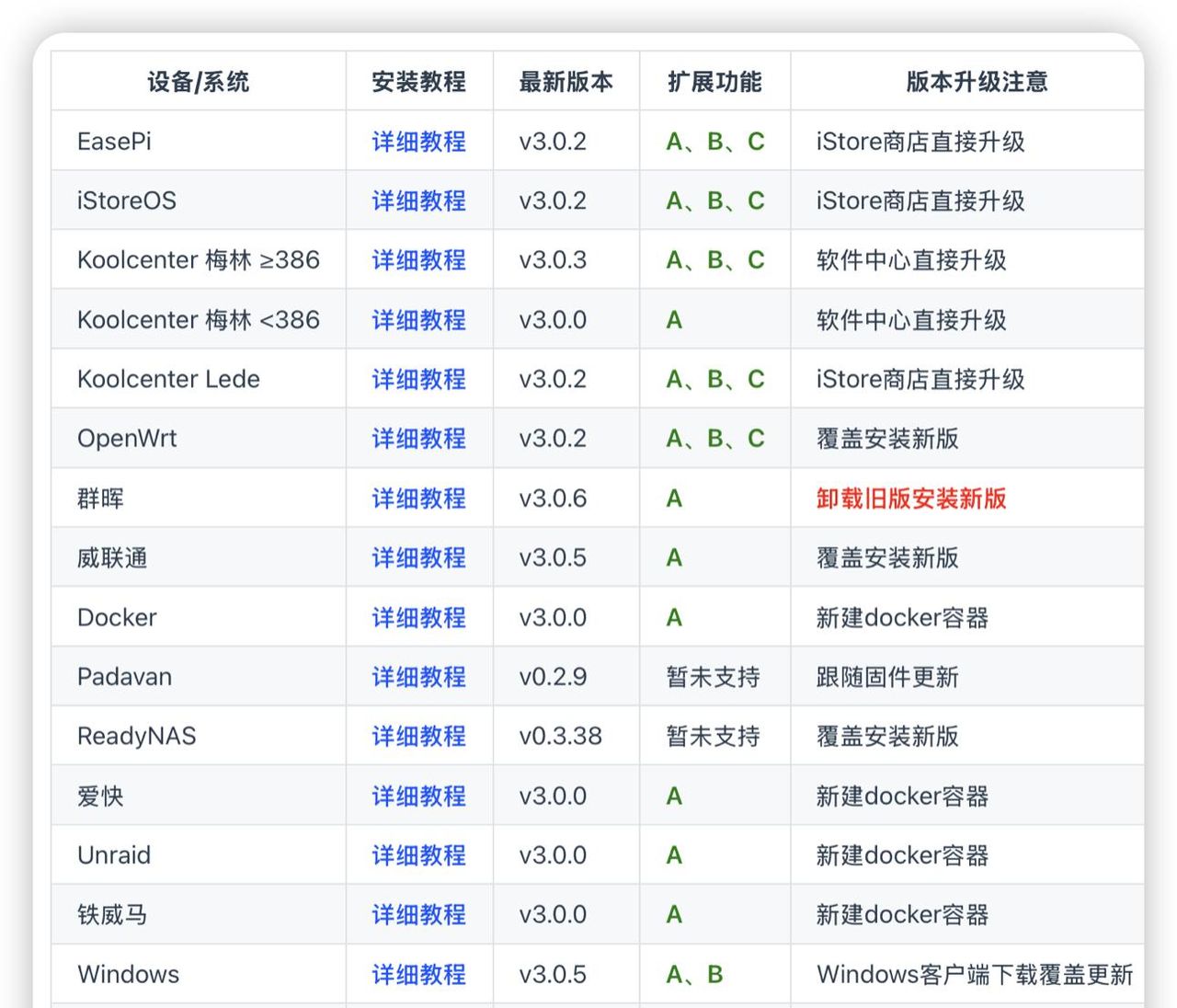The image size is (1177, 1008).
Task: Click the A、B extensions in Windows row
Action: 694,974
